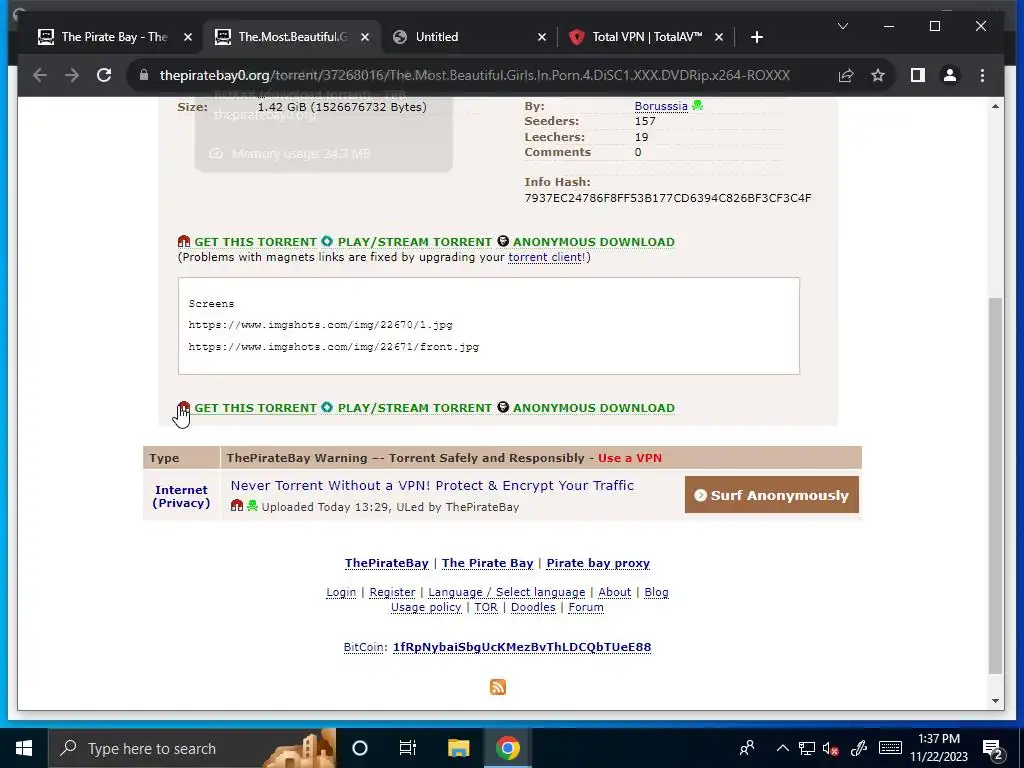Click the upper GET THIS TORRENT link
This screenshot has height=768, width=1024.
coord(255,242)
